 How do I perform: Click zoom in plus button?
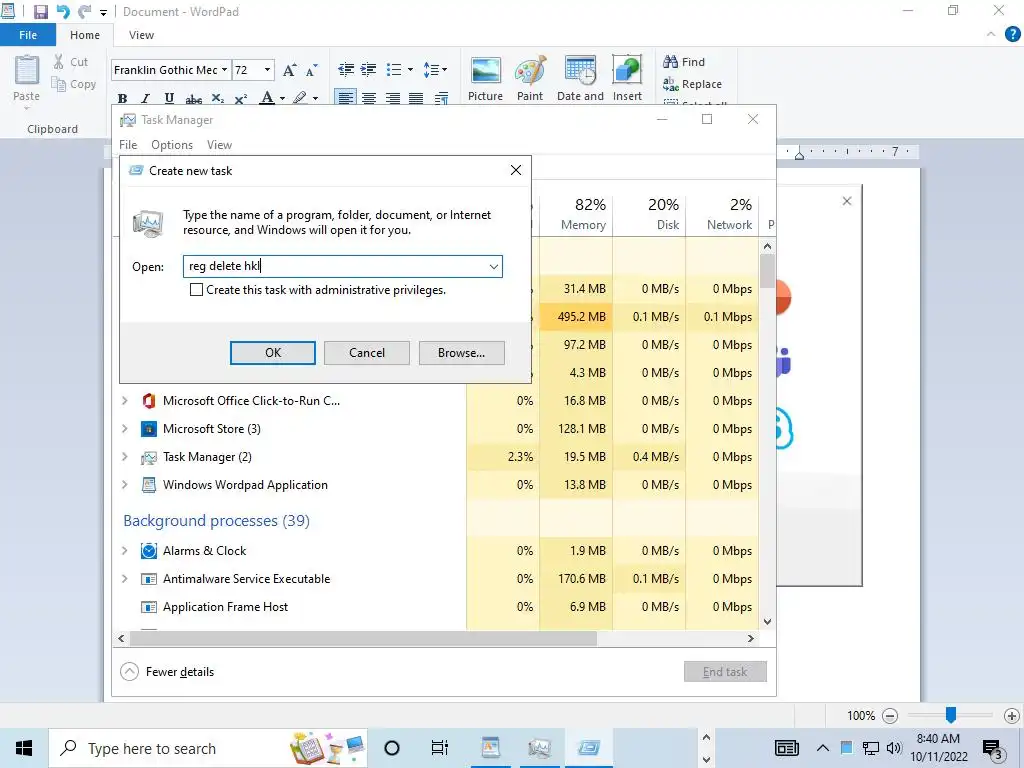click(x=1012, y=716)
